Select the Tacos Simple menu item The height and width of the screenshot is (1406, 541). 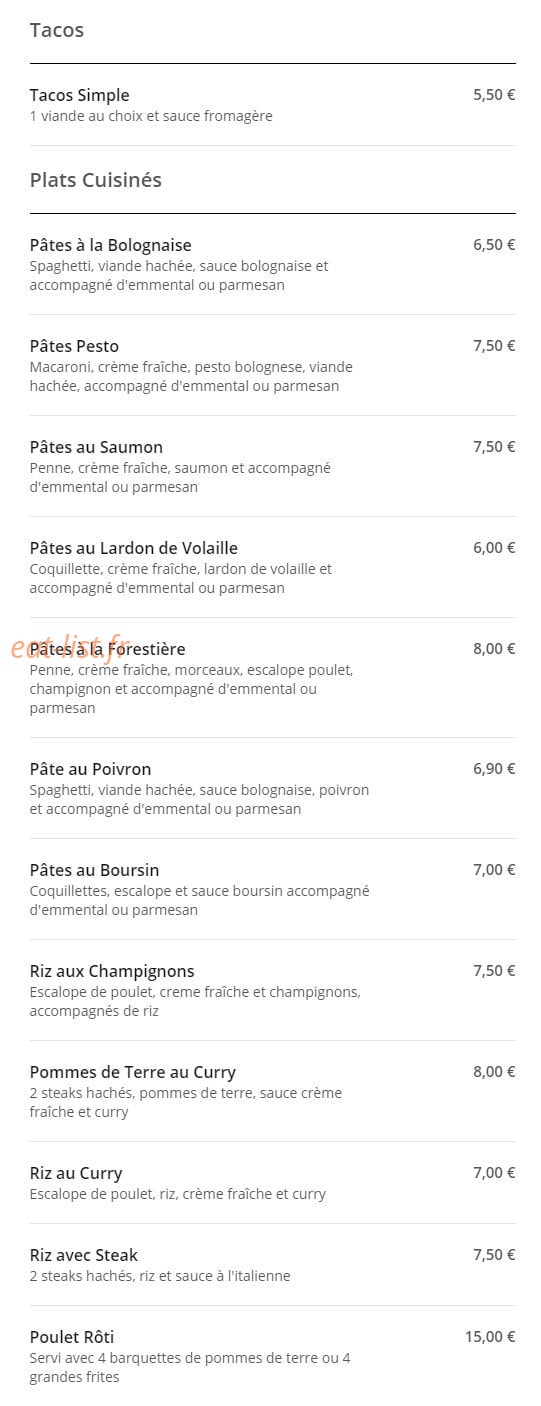click(x=272, y=105)
